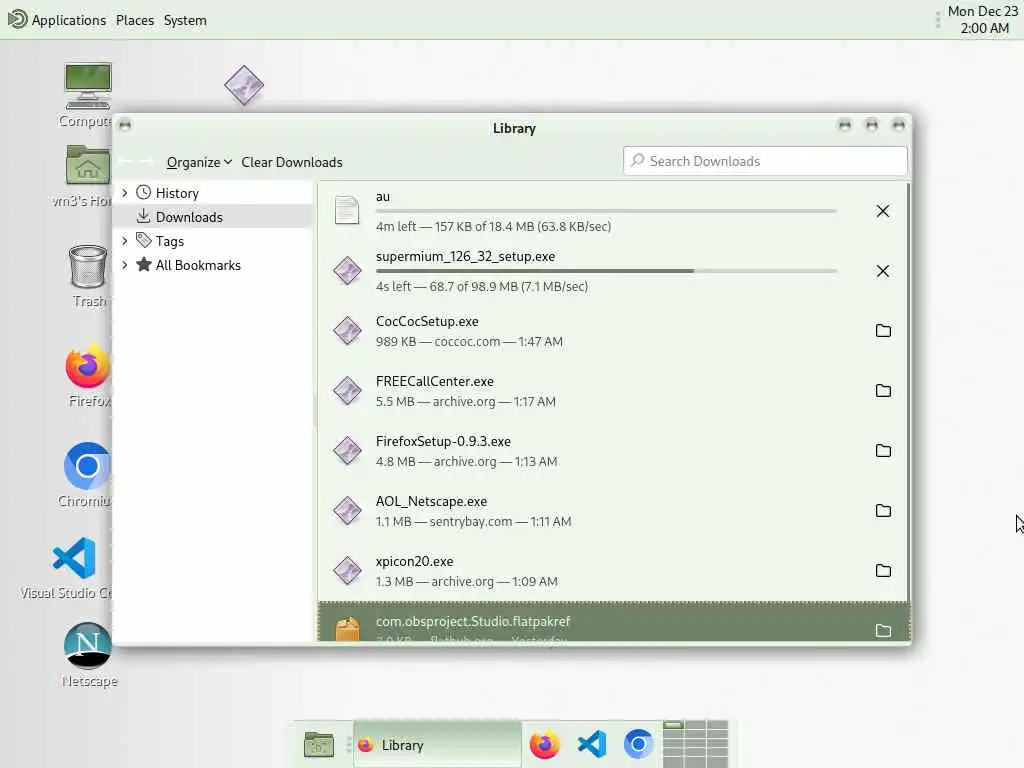Viewport: 1024px width, 768px height.
Task: Select the FirefoxSetup-0.9.3.exe file name
Action: [443, 441]
